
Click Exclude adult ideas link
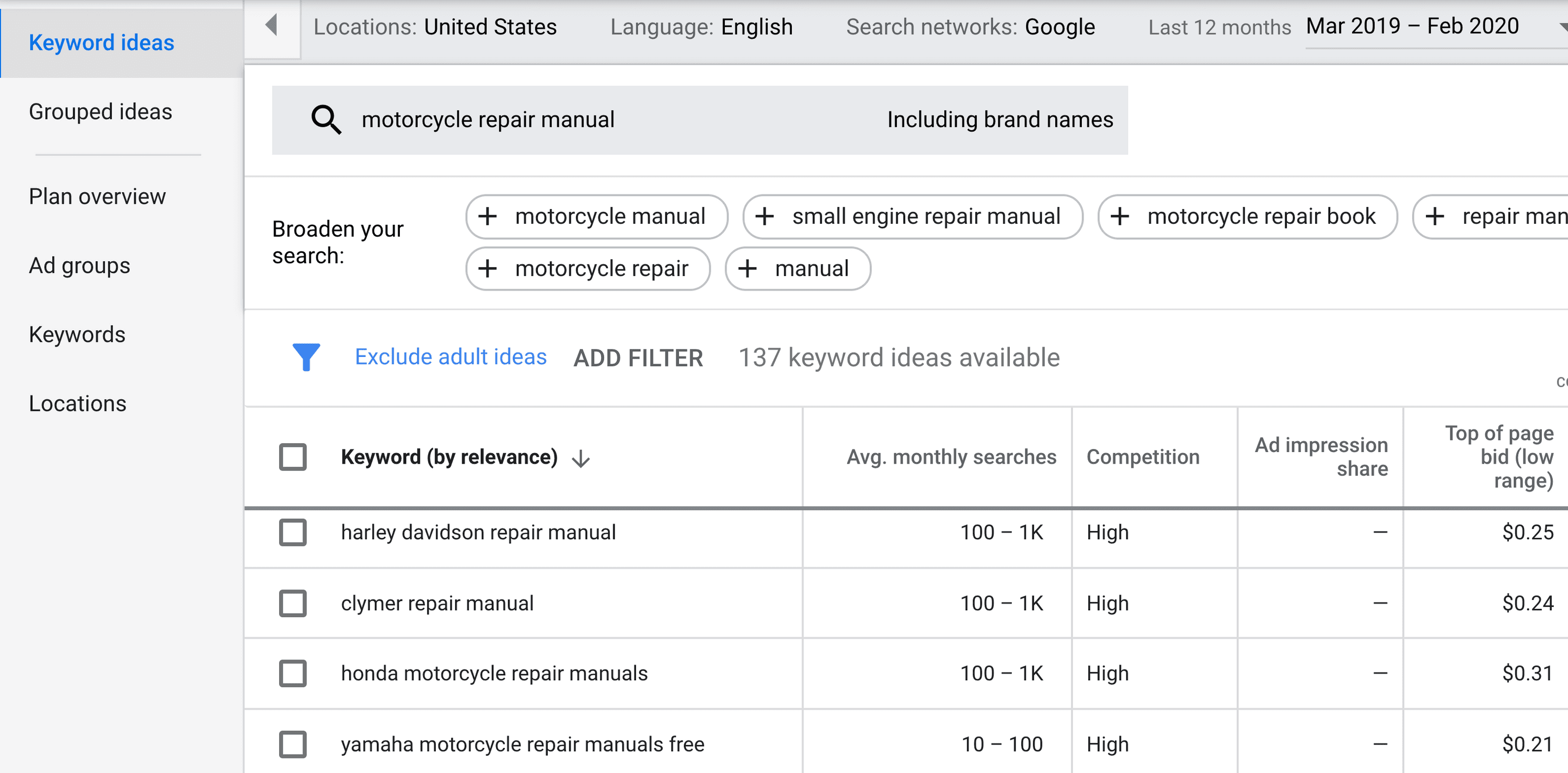(x=451, y=356)
